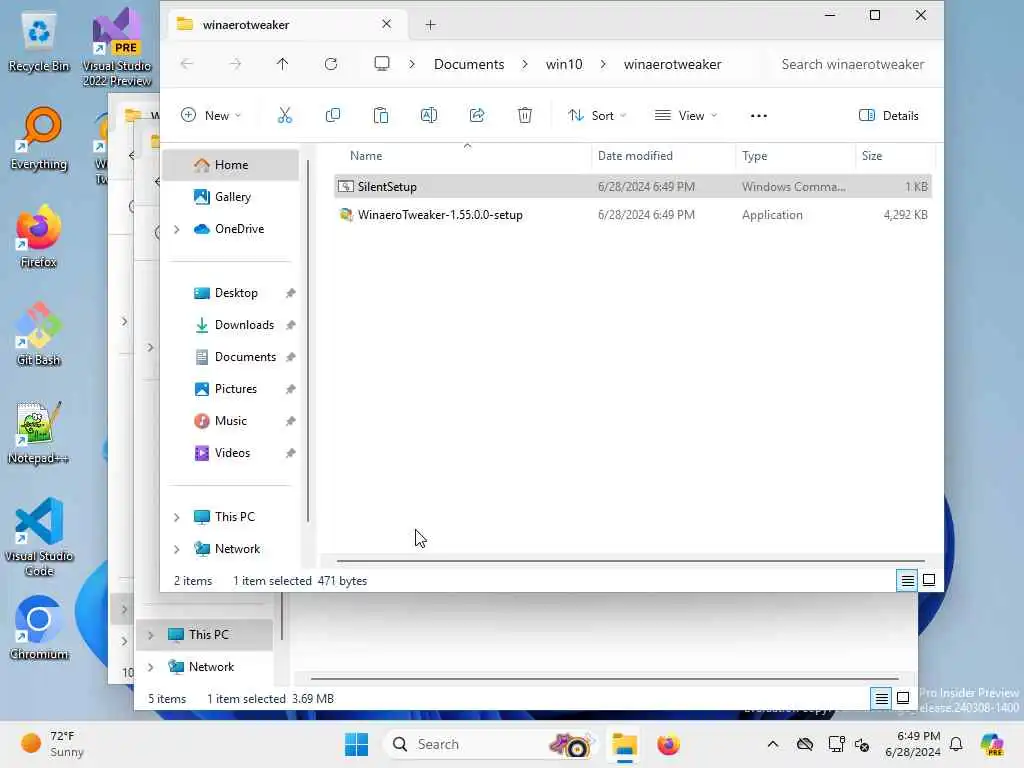Image resolution: width=1024 pixels, height=768 pixels.
Task: Click win10 breadcrumb in address bar
Action: coord(564,64)
